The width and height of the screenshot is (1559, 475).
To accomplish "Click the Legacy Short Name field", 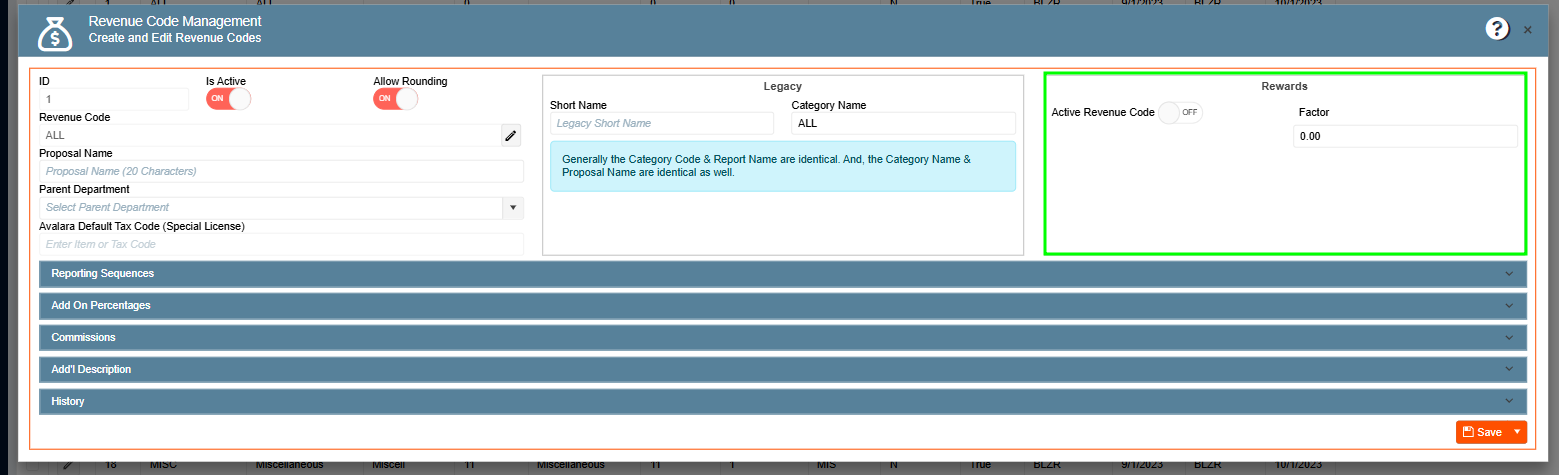I will [661, 123].
